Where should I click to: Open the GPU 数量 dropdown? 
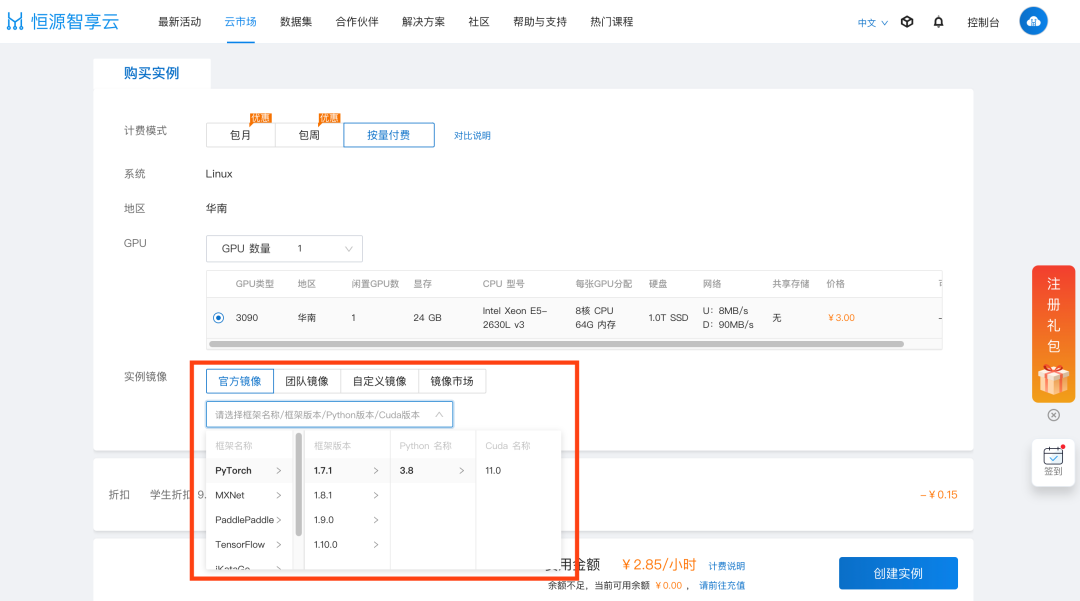coord(284,249)
